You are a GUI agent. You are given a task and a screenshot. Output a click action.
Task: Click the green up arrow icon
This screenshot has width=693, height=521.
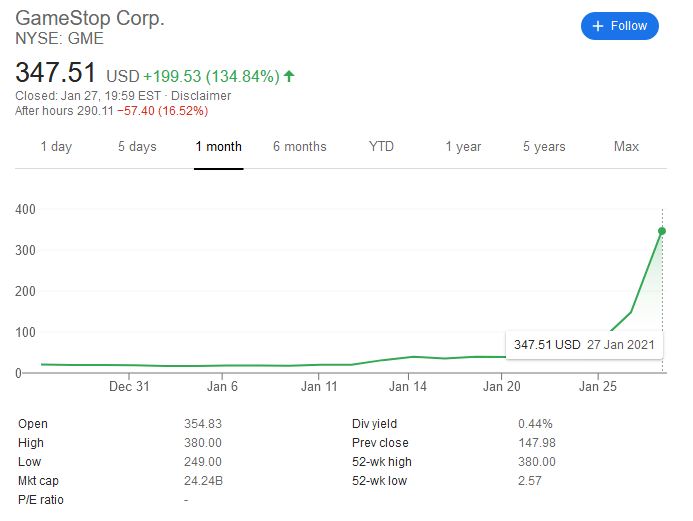[x=289, y=76]
